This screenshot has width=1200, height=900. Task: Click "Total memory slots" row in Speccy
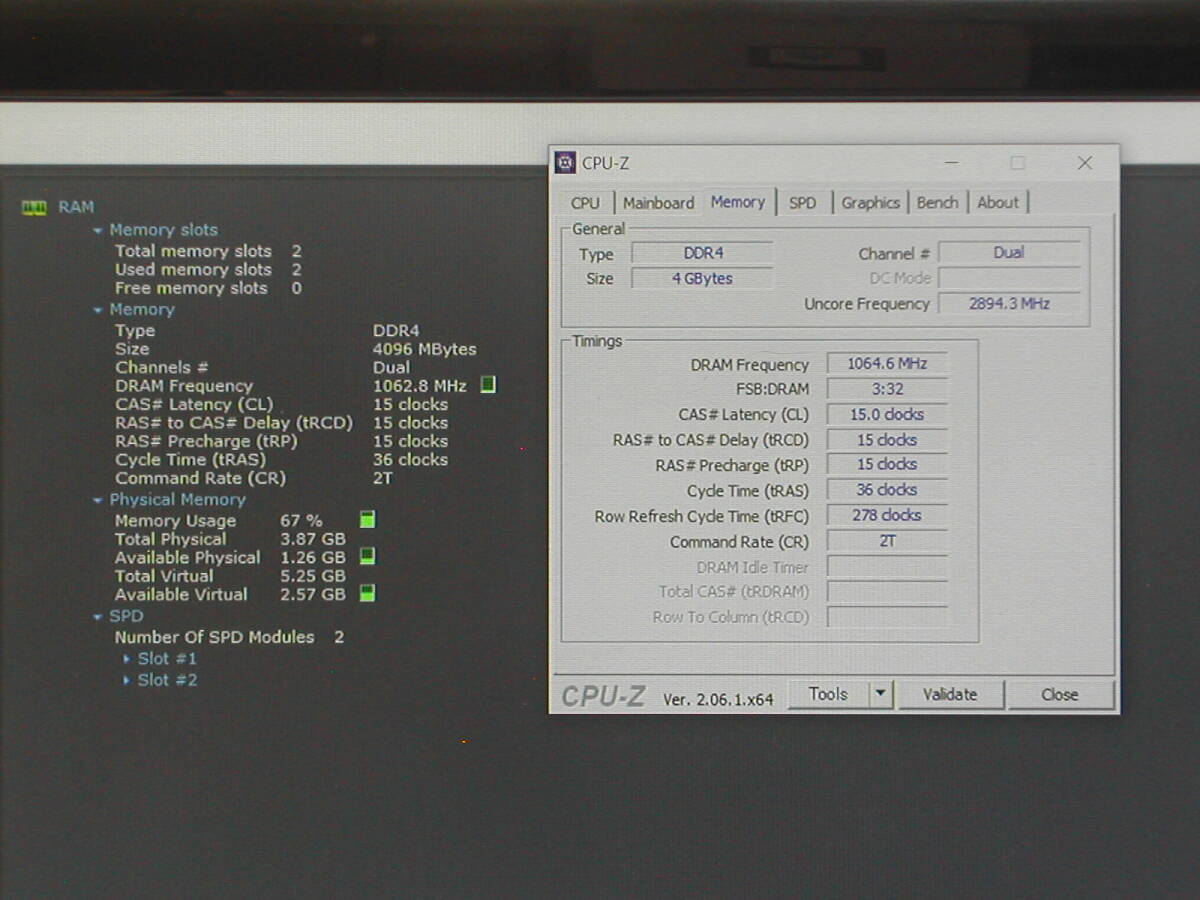[208, 251]
